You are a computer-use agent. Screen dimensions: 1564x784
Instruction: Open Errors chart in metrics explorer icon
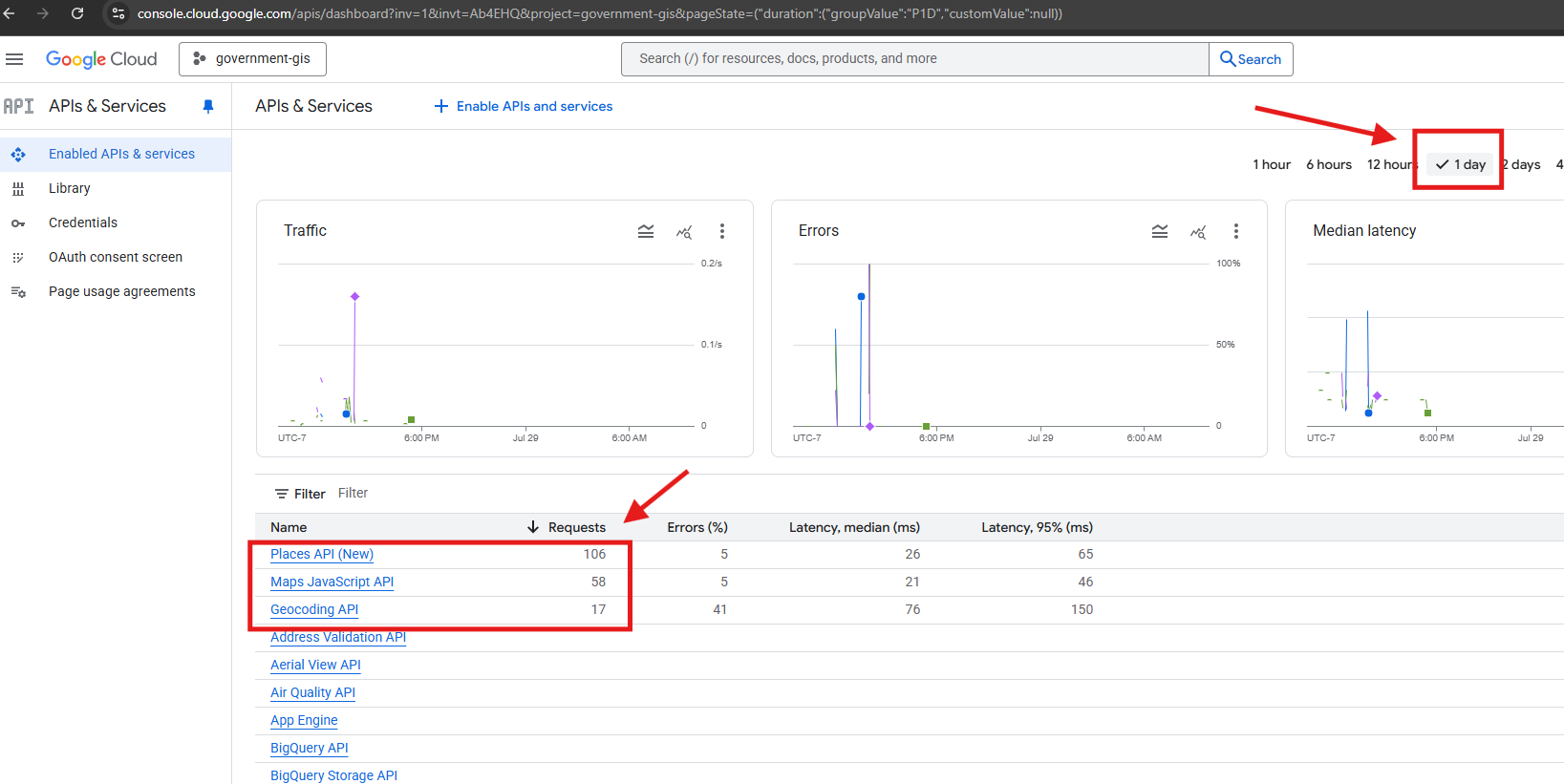(x=1198, y=231)
